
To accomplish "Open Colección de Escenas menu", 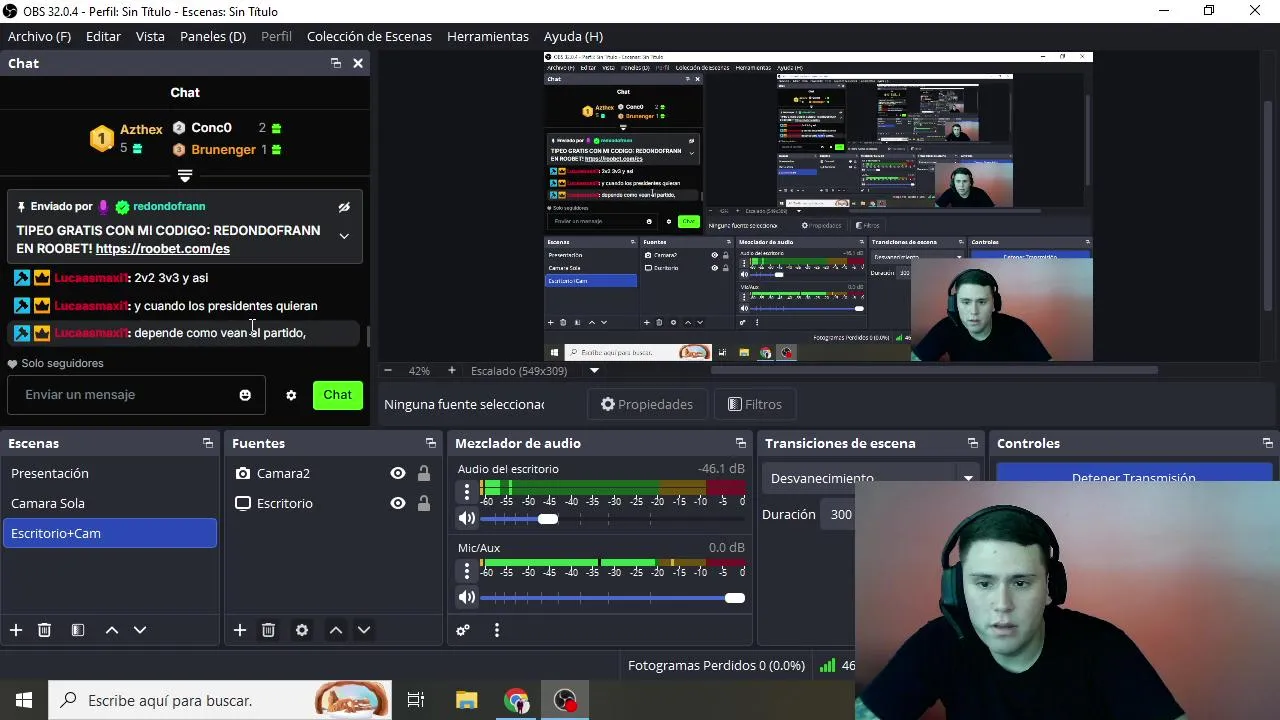I will coord(369,36).
